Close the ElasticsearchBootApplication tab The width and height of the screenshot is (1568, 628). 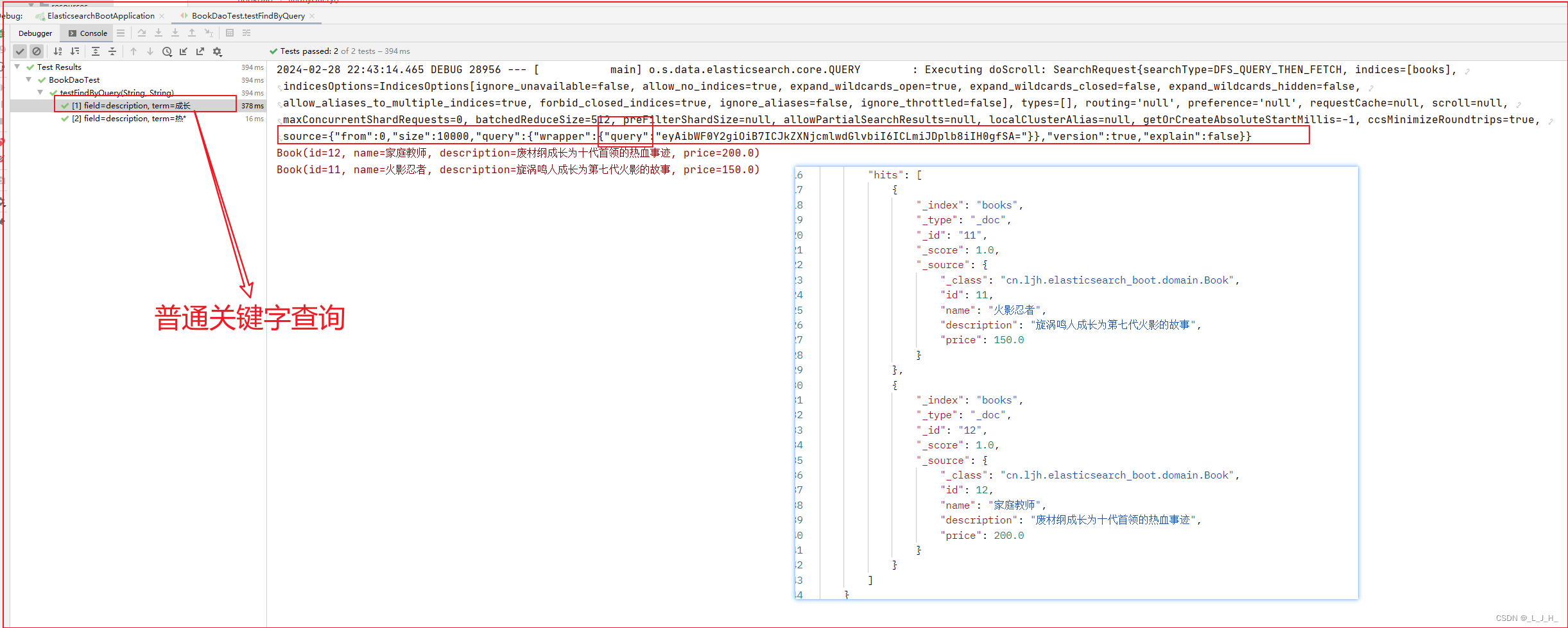[x=162, y=16]
